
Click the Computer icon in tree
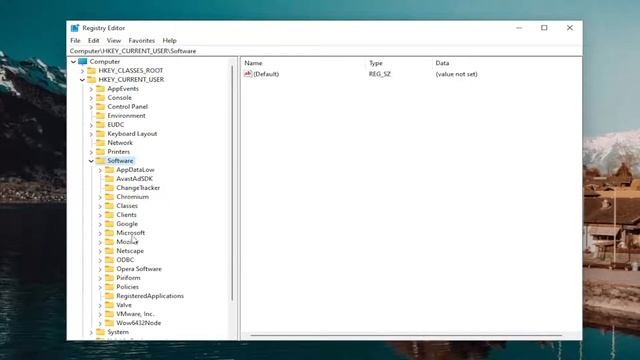[x=82, y=61]
